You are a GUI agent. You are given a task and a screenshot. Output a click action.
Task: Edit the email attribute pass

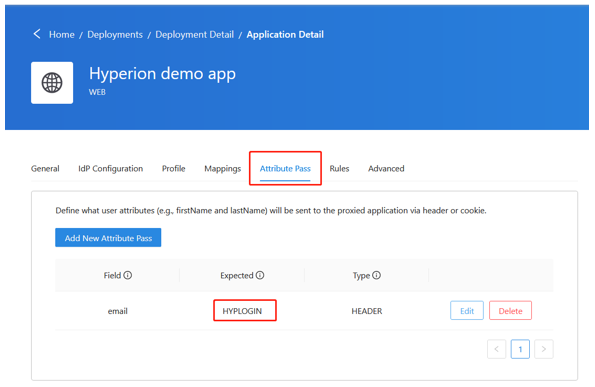point(467,311)
